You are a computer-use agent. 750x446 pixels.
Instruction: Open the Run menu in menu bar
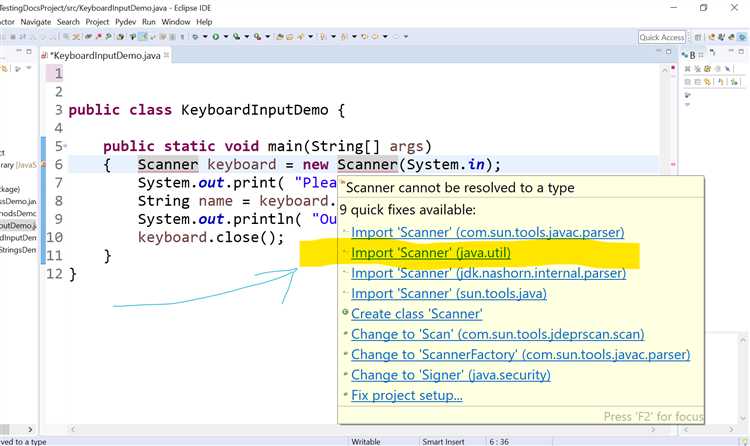149,22
